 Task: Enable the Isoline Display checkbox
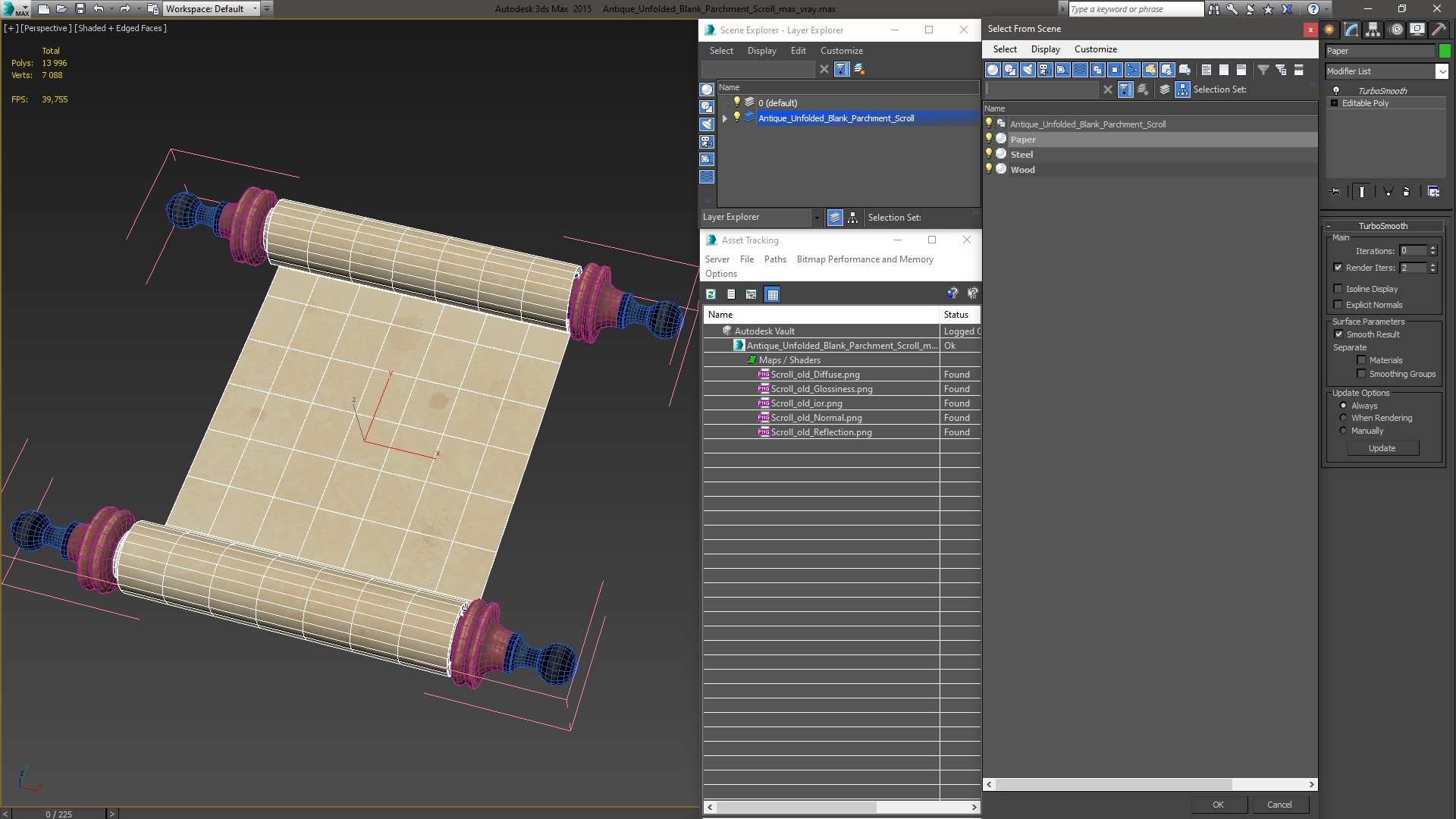coord(1338,289)
